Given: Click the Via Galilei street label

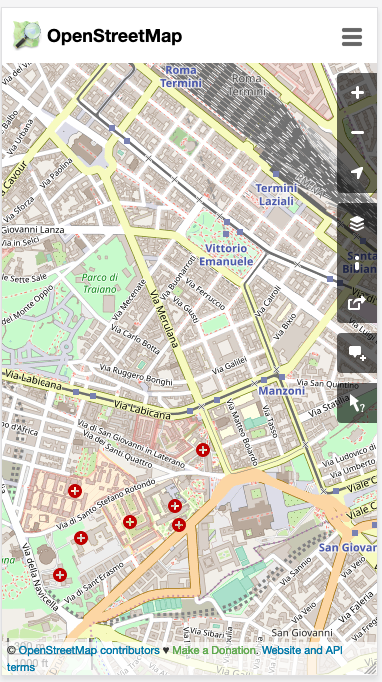Looking at the screenshot, I should 229,365.
